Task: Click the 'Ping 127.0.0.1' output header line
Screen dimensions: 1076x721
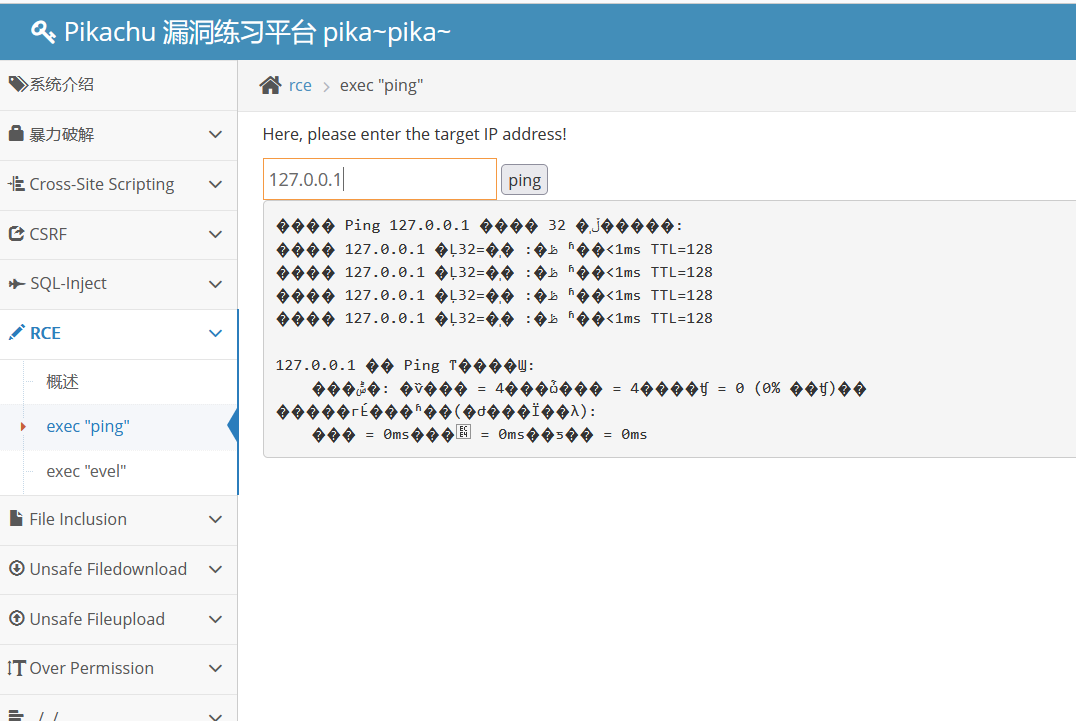Action: pos(479,226)
